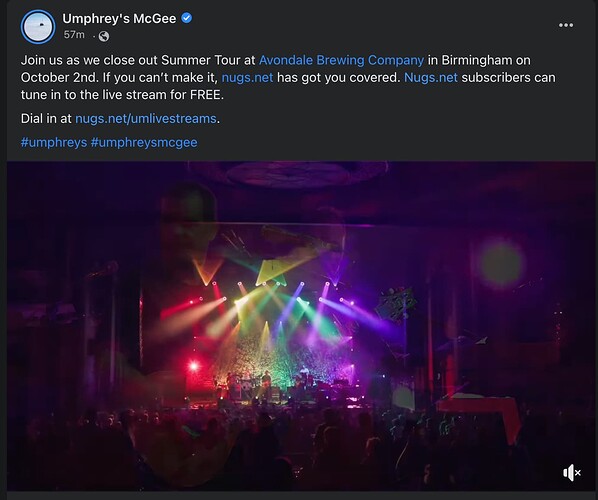Open the Avondale Brewing Company link
This screenshot has height=500, width=598.
[x=341, y=60]
